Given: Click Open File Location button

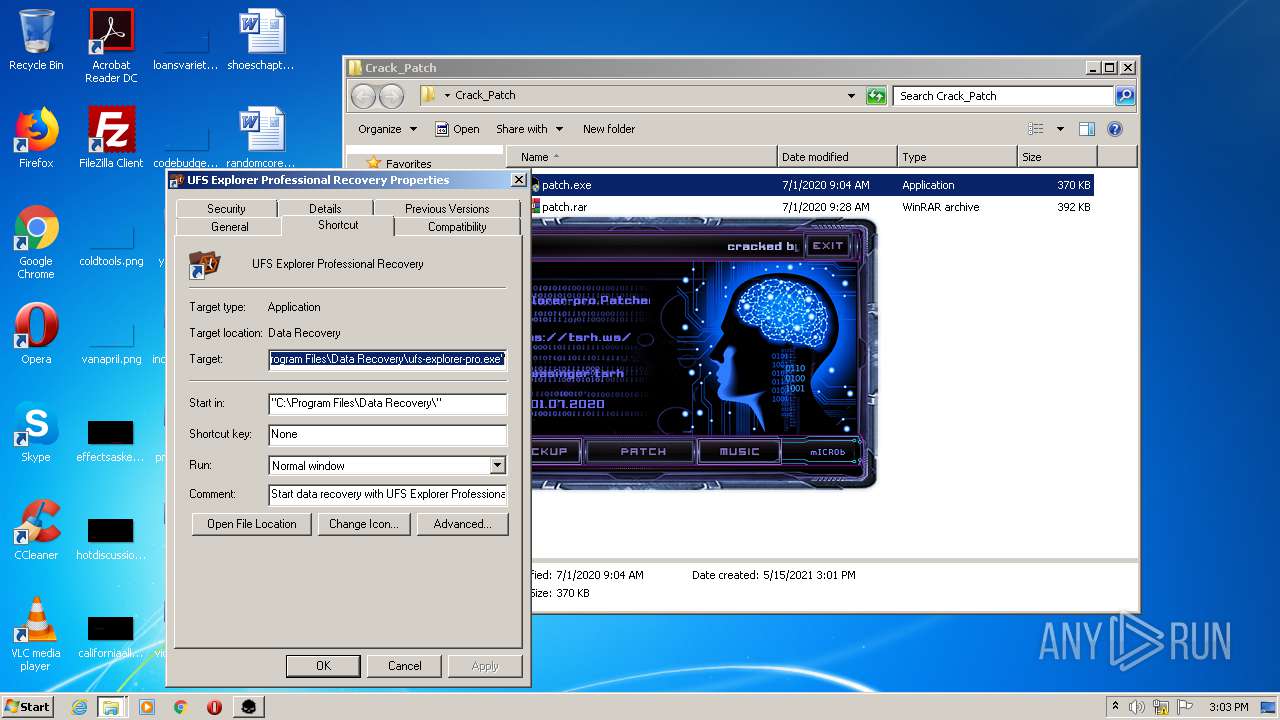Looking at the screenshot, I should click(252, 524).
